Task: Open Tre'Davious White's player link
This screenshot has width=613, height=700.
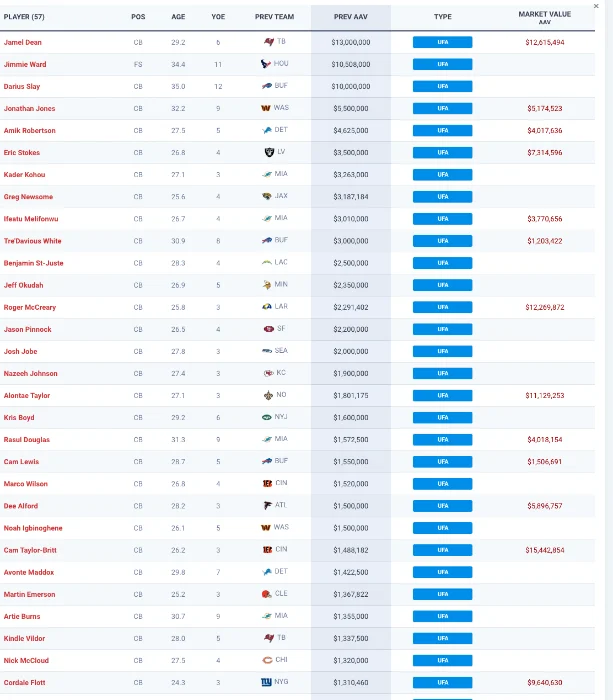Action: tap(32, 241)
